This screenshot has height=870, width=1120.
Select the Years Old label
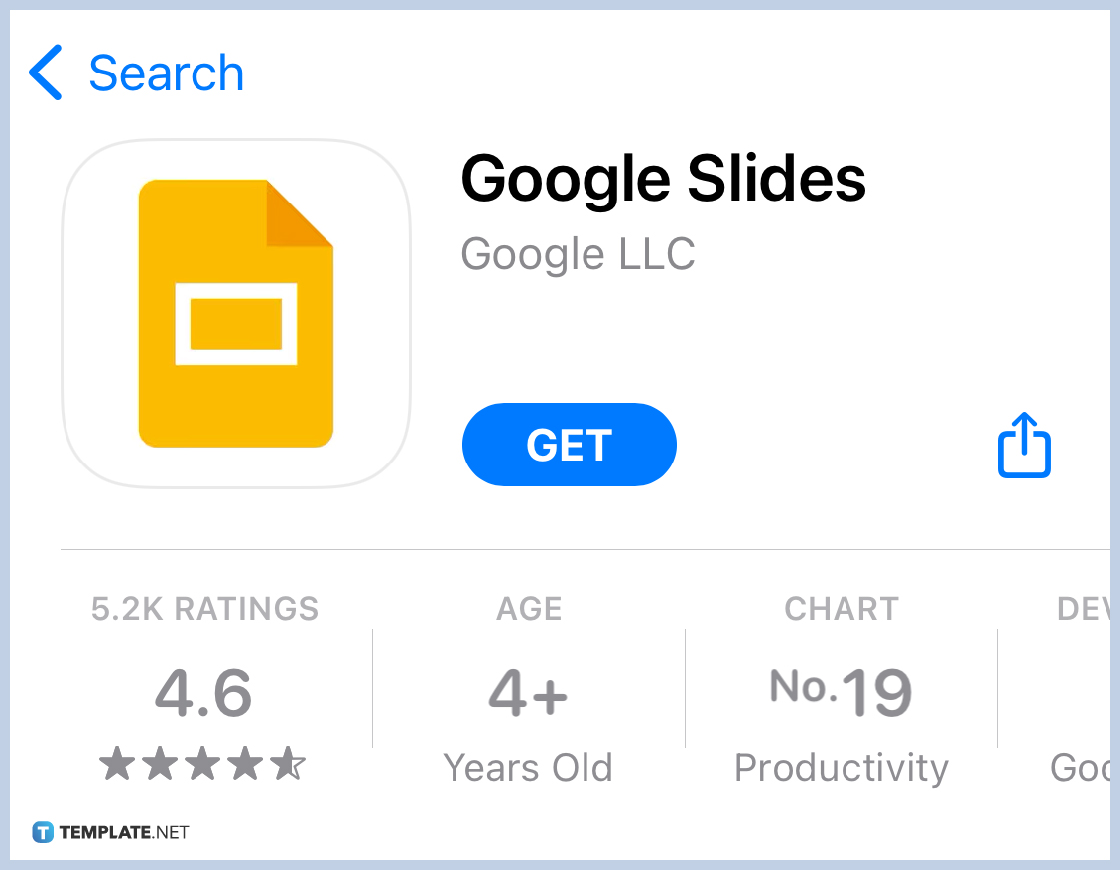[x=528, y=768]
